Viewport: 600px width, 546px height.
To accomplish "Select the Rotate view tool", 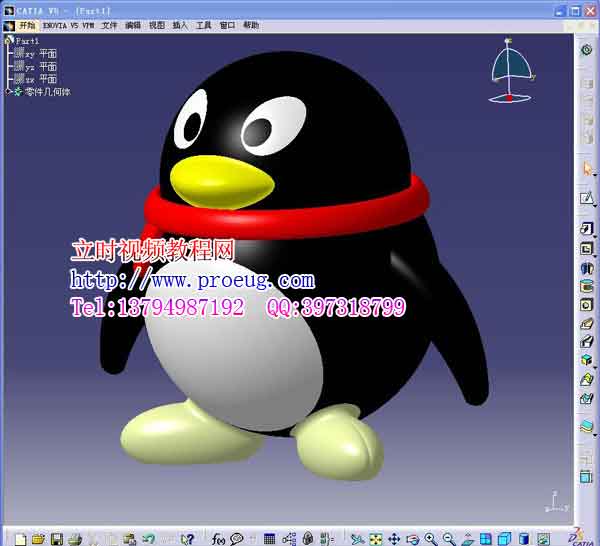I will (412, 539).
